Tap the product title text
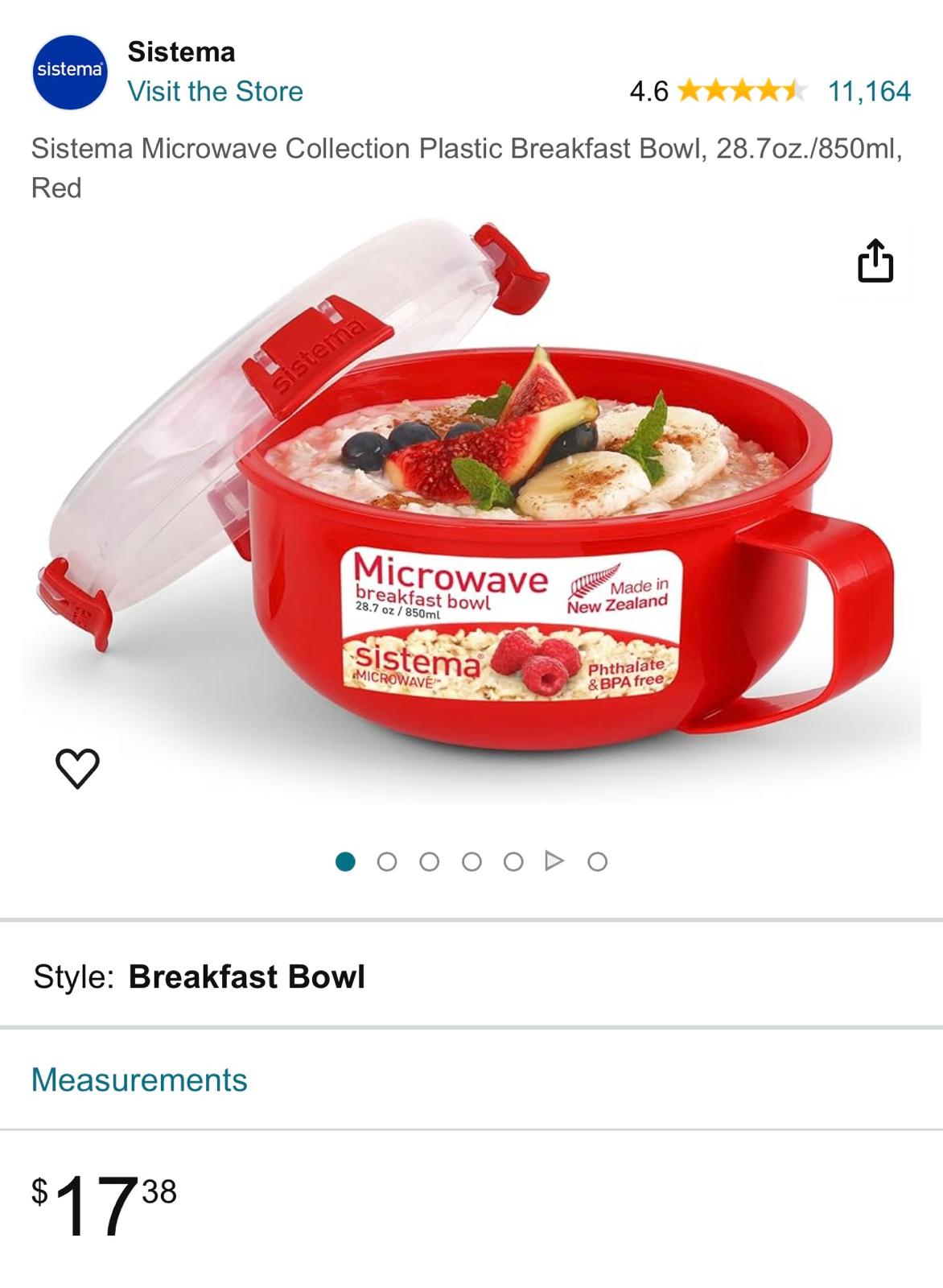Screen dimensions: 943x1288 pos(467,167)
